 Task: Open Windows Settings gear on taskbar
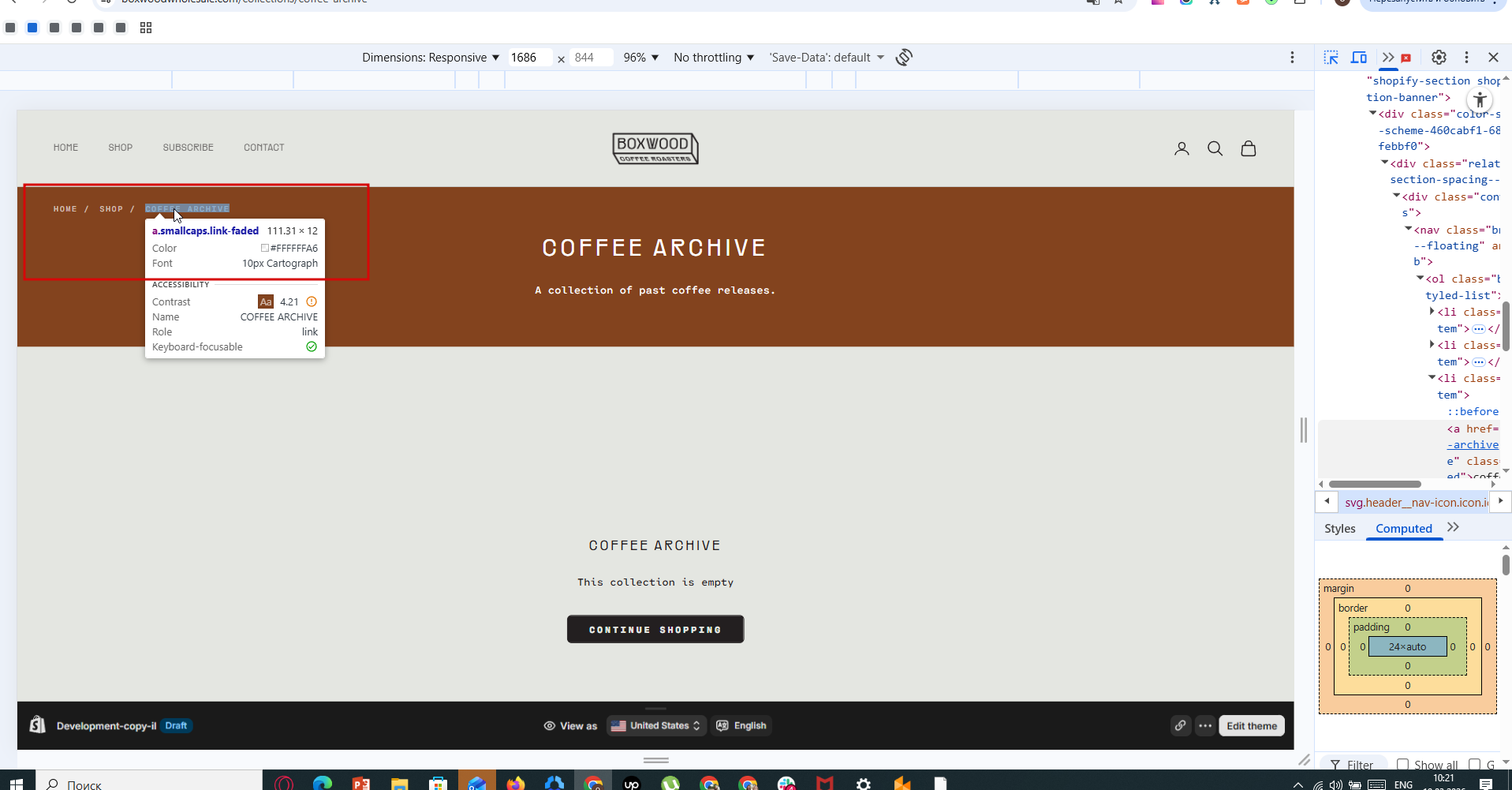[x=864, y=784]
